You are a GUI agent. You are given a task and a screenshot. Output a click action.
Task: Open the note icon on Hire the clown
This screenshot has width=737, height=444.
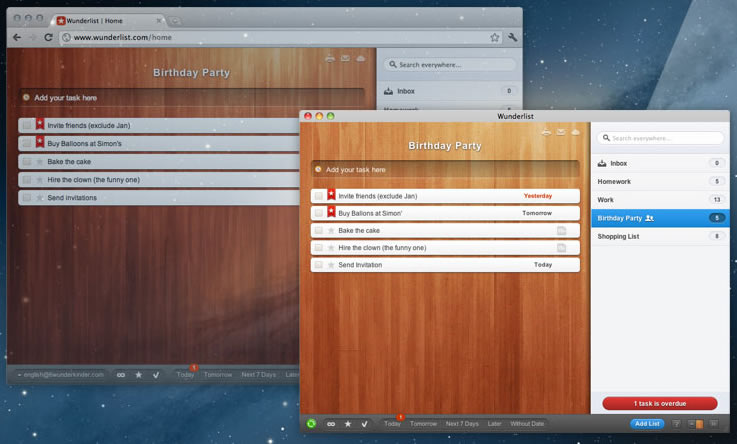pyautogui.click(x=561, y=248)
